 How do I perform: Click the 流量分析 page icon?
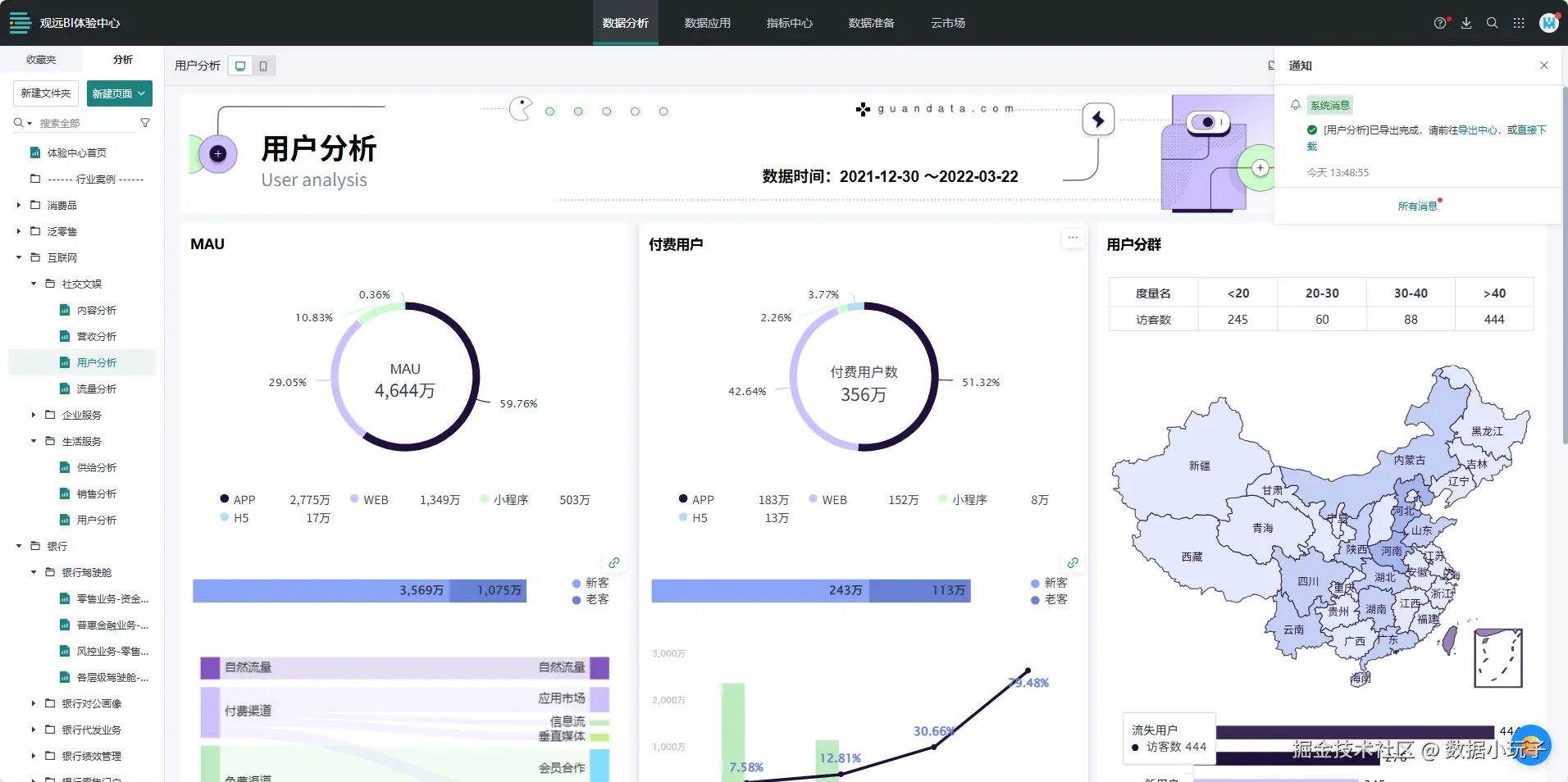tap(65, 389)
